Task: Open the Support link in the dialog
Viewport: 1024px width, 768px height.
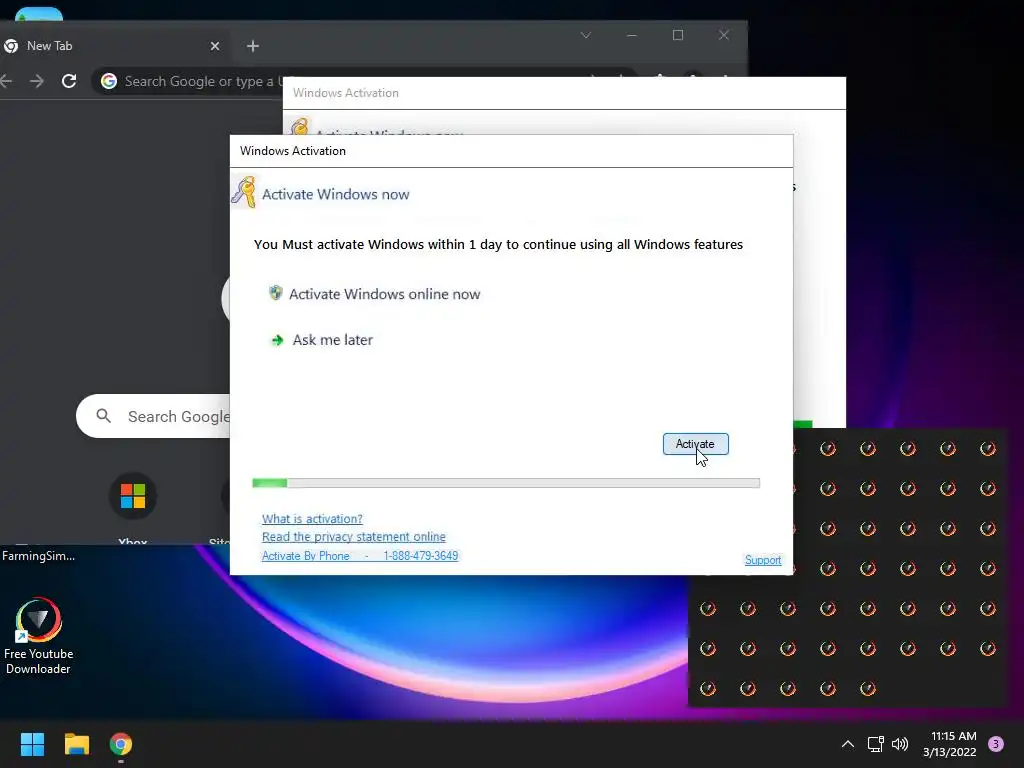Action: click(x=763, y=560)
